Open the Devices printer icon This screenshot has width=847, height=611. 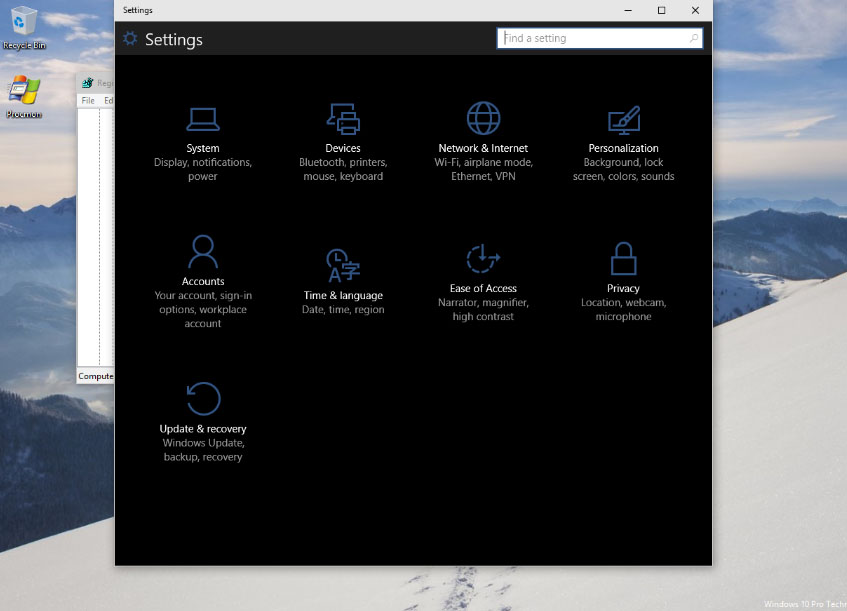[343, 118]
